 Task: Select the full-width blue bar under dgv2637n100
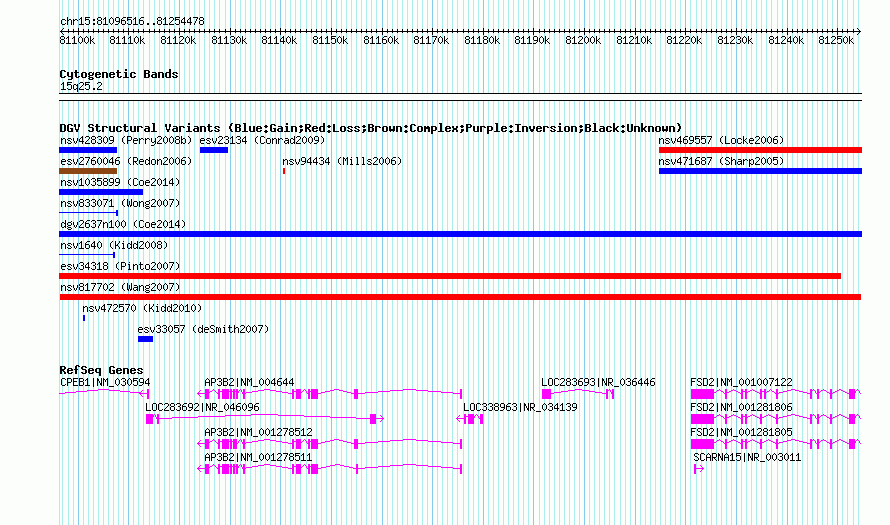461,234
